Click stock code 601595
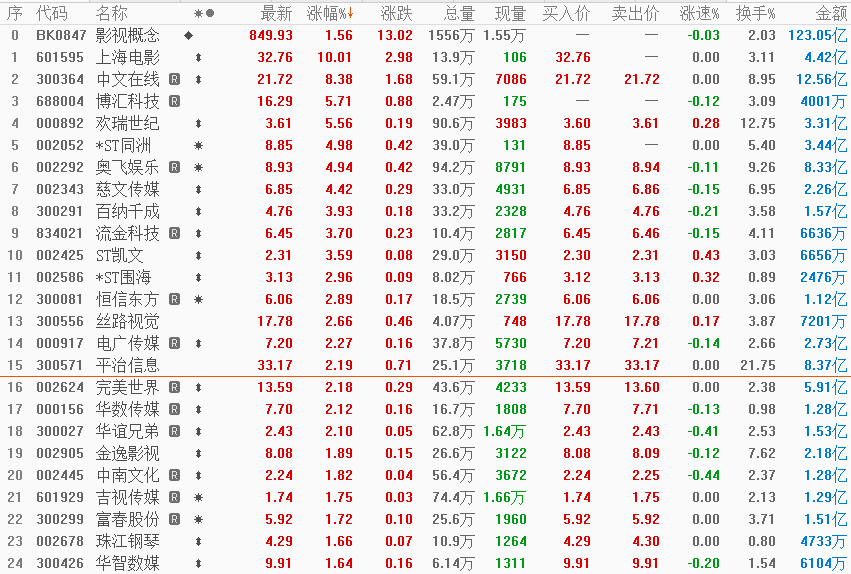Viewport: 851px width, 574px height. click(x=60, y=58)
